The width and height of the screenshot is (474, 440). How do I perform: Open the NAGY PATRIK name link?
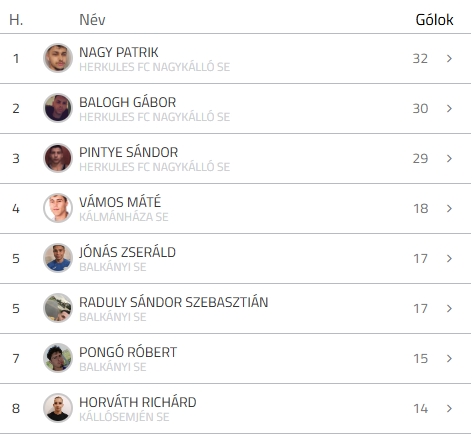[x=119, y=52]
